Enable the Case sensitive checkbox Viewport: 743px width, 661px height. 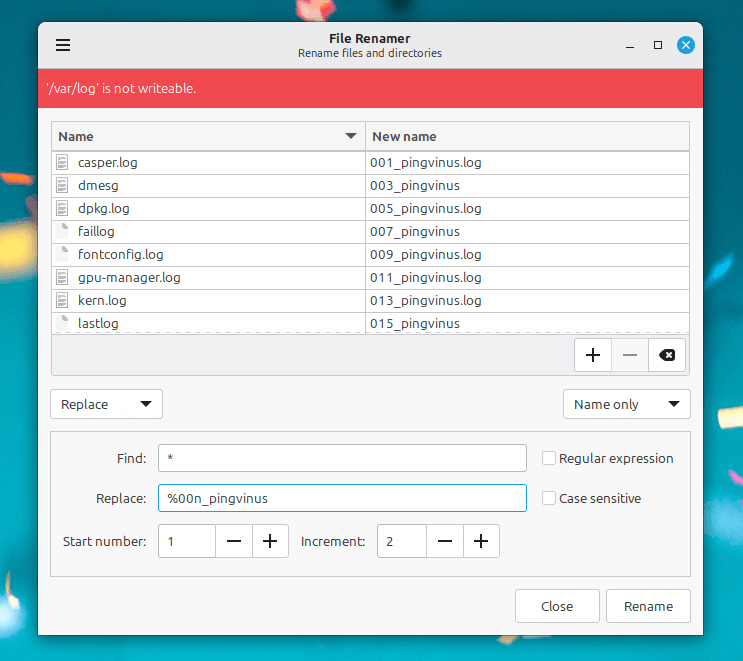pos(549,498)
